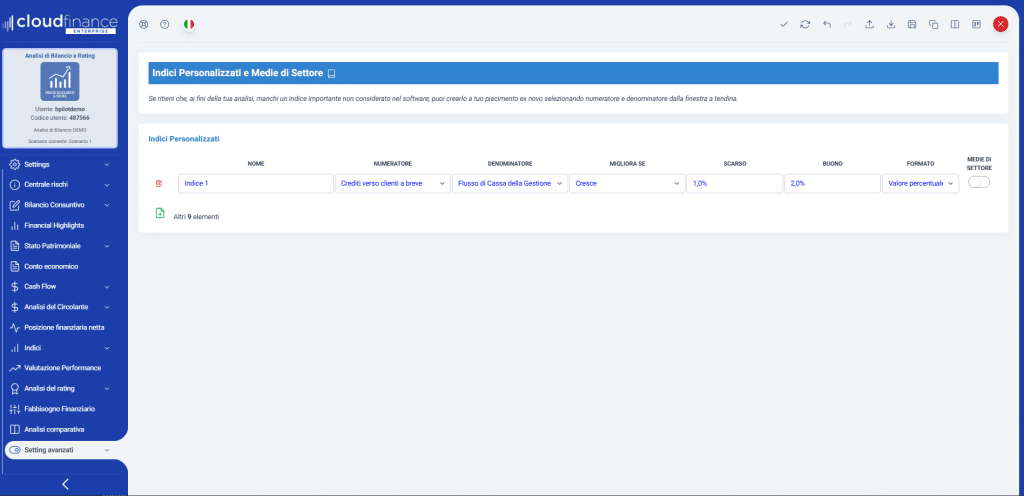Screen dimensions: 1024x496
Task: Click the save floppy disk icon
Action: coord(912,24)
